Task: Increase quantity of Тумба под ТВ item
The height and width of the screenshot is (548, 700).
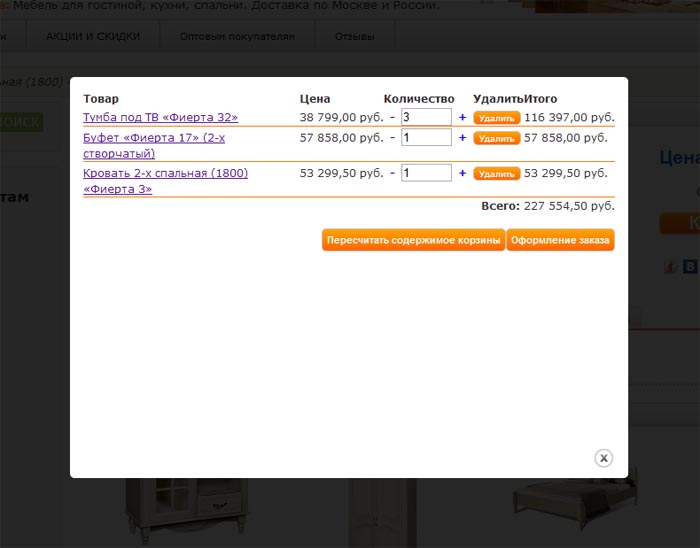Action: 462,117
